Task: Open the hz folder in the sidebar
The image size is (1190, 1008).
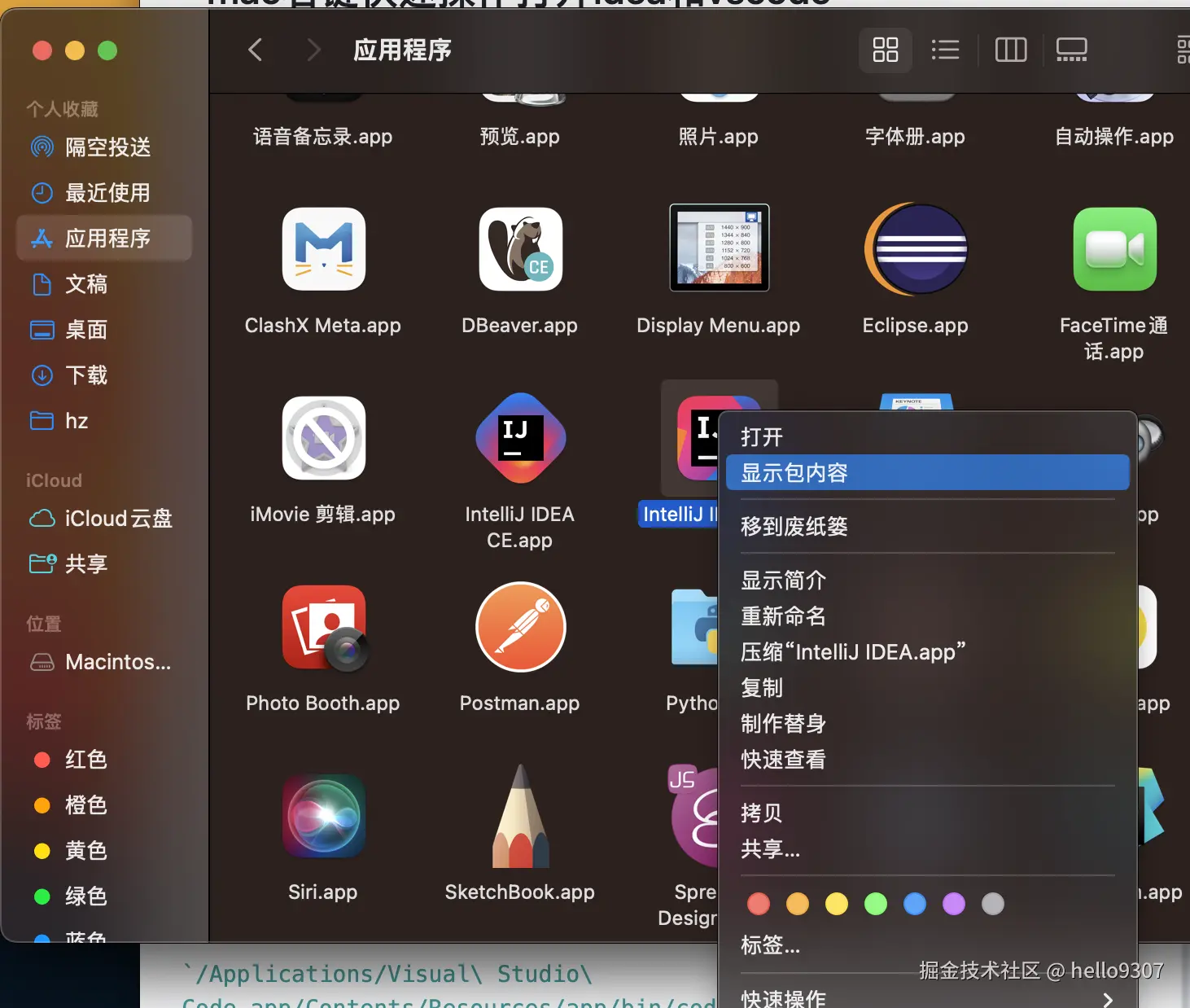Action: pyautogui.click(x=104, y=421)
